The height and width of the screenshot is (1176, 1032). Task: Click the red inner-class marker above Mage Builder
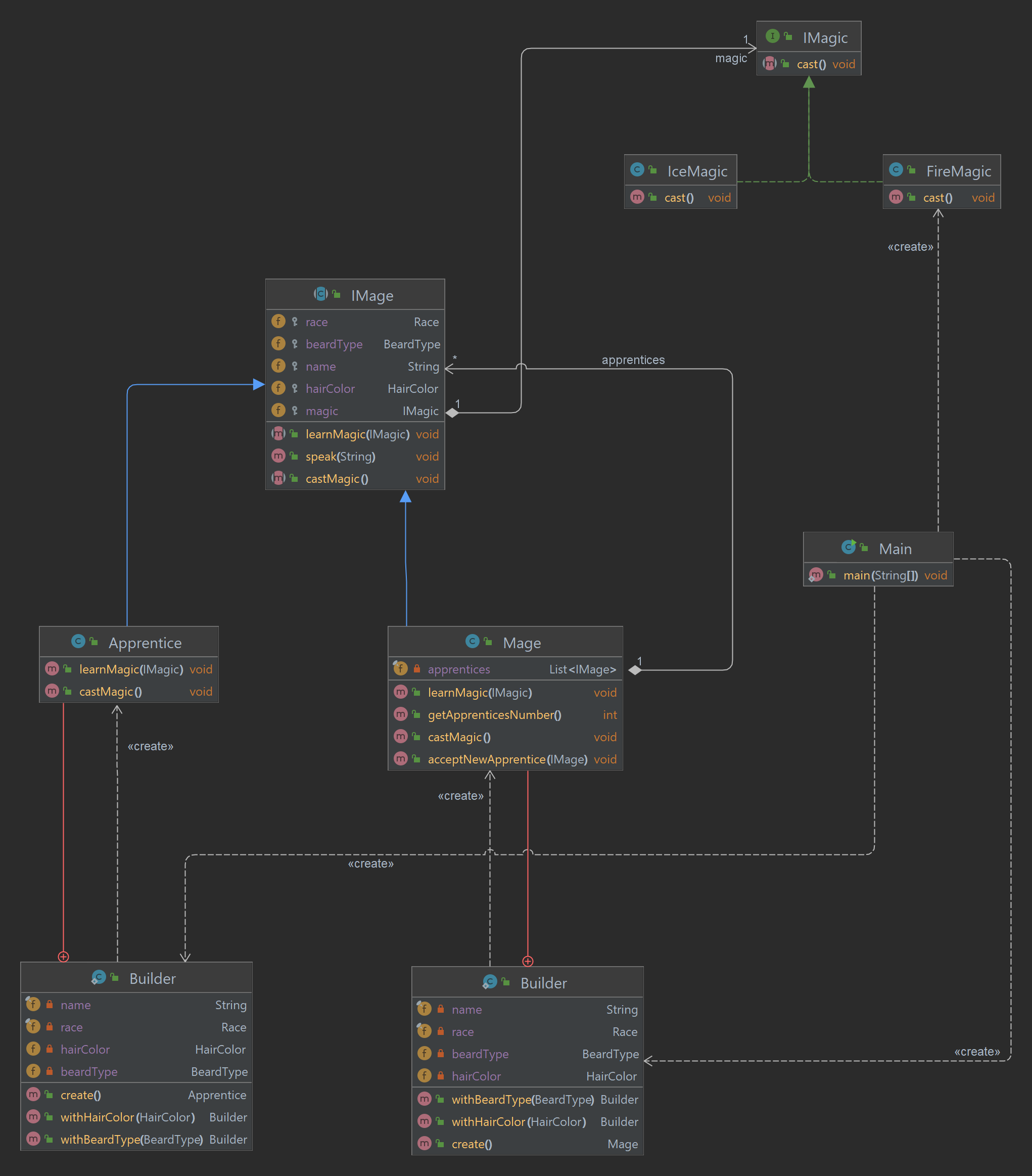(528, 962)
